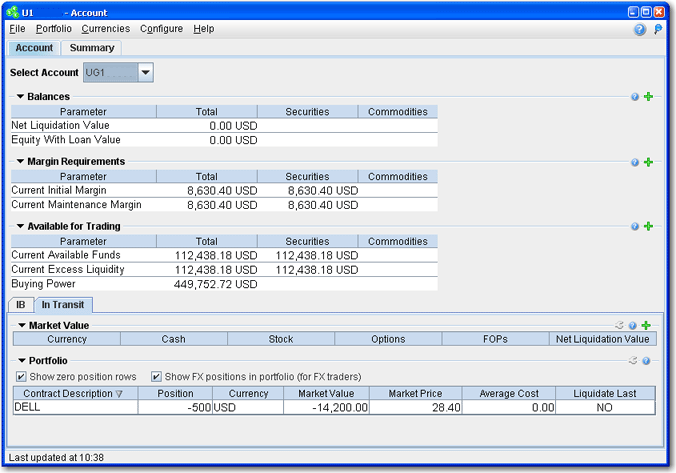The height and width of the screenshot is (473, 676).
Task: Collapse the Balances section
Action: tap(20, 97)
